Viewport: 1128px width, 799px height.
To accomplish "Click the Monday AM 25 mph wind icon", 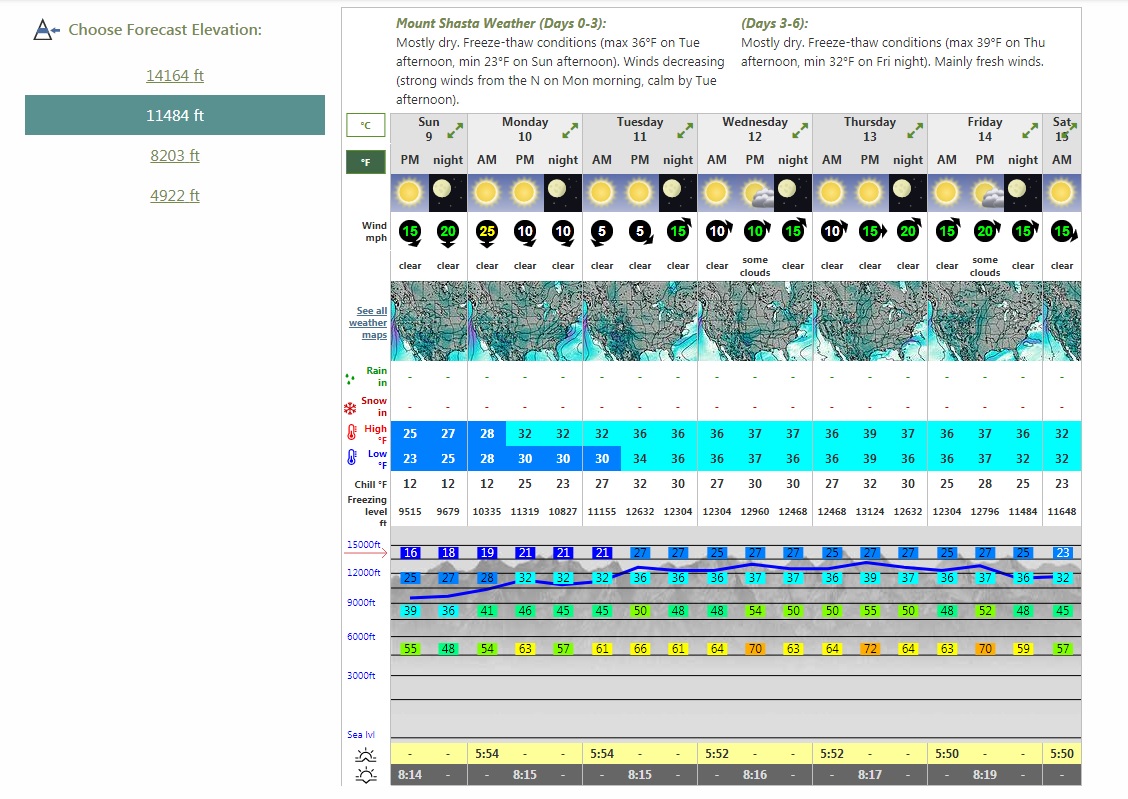I will 487,232.
